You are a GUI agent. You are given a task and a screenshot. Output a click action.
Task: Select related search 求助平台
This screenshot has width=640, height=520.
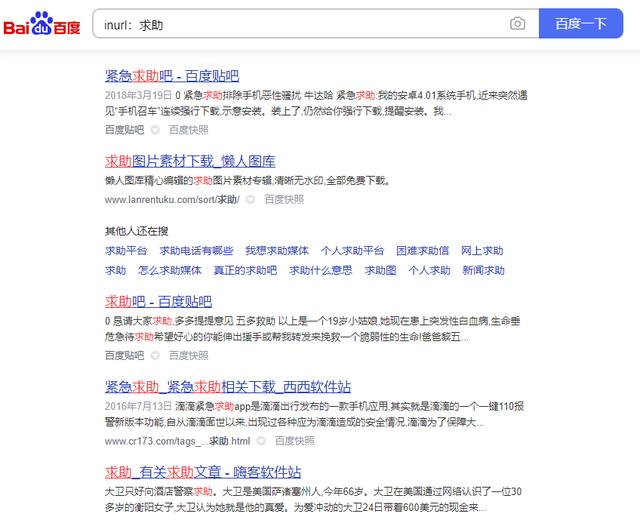pyautogui.click(x=126, y=251)
